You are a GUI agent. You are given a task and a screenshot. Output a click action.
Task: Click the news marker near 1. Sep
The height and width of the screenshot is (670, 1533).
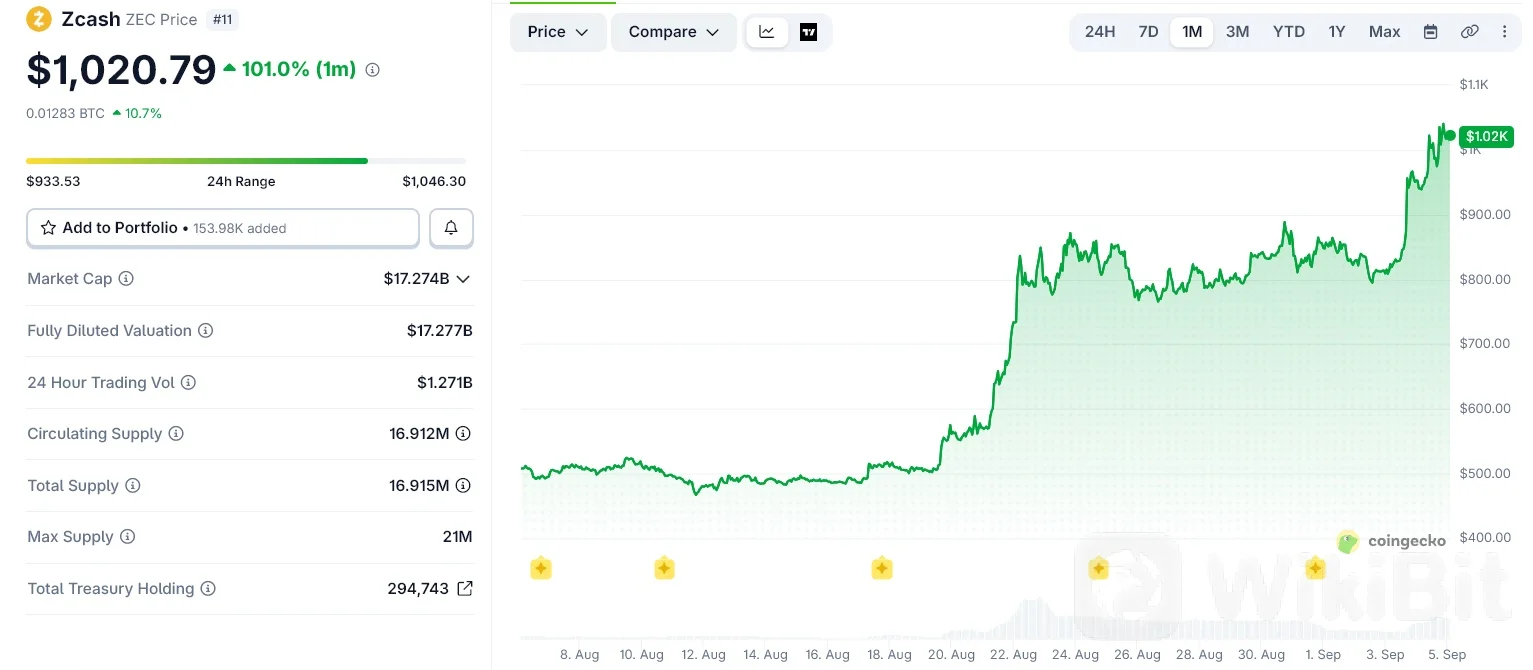click(1315, 569)
